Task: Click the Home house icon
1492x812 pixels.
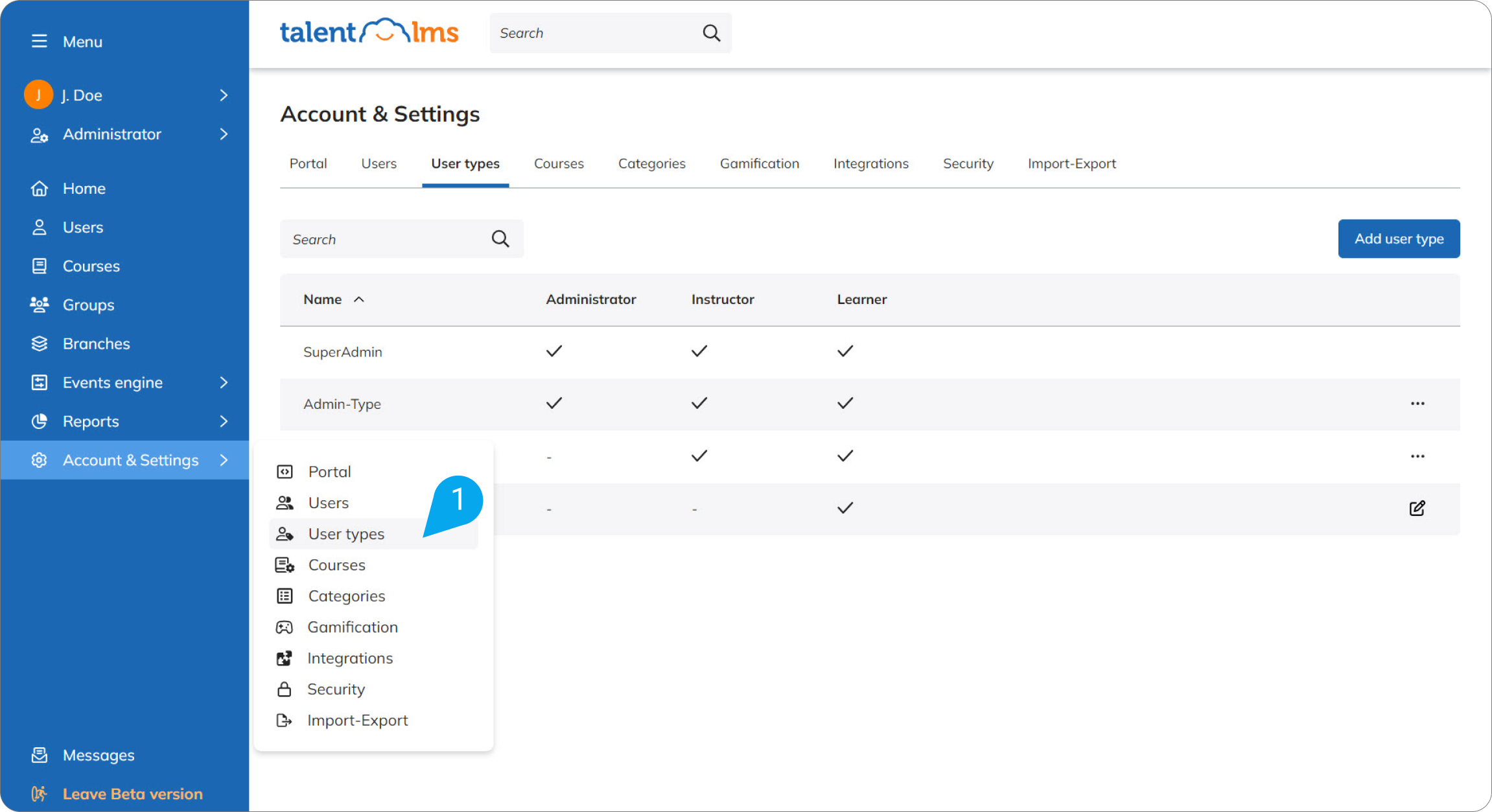Action: 39,189
